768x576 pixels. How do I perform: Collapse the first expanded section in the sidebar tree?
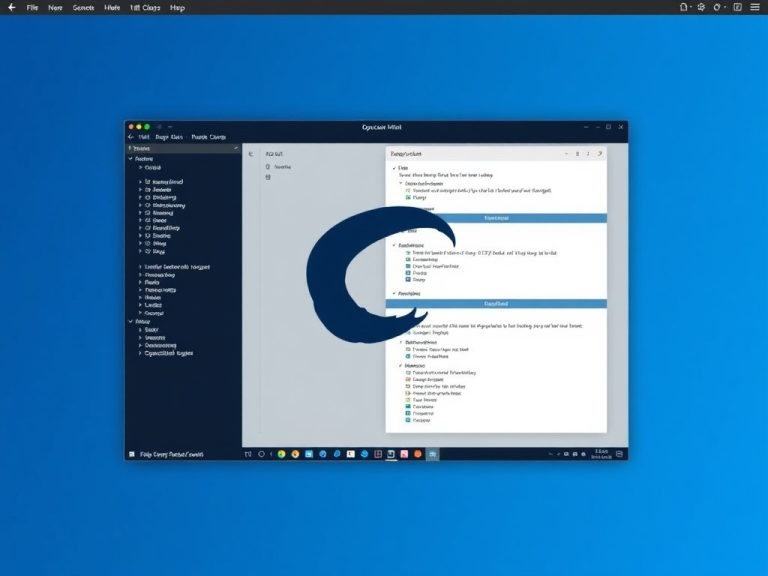point(131,159)
